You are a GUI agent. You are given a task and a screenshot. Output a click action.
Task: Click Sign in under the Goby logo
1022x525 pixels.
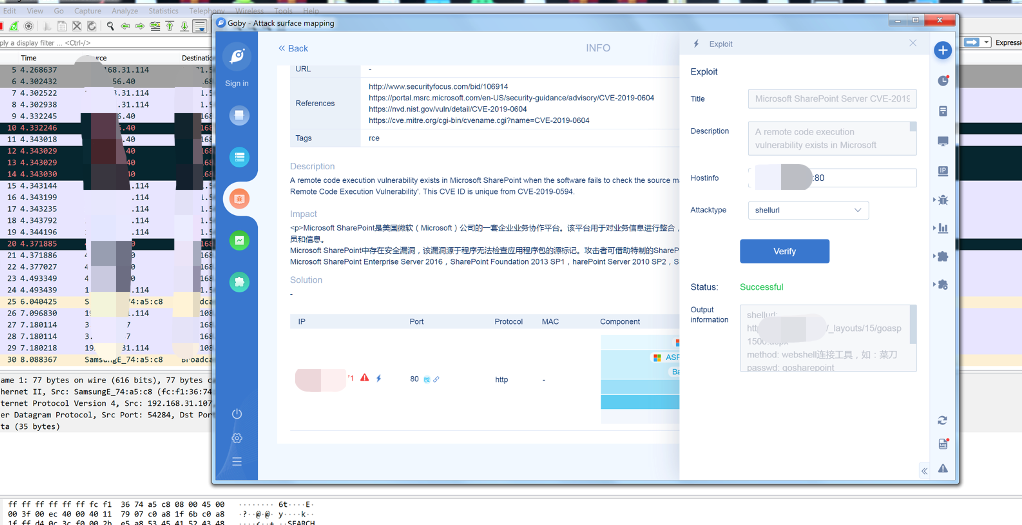(237, 83)
